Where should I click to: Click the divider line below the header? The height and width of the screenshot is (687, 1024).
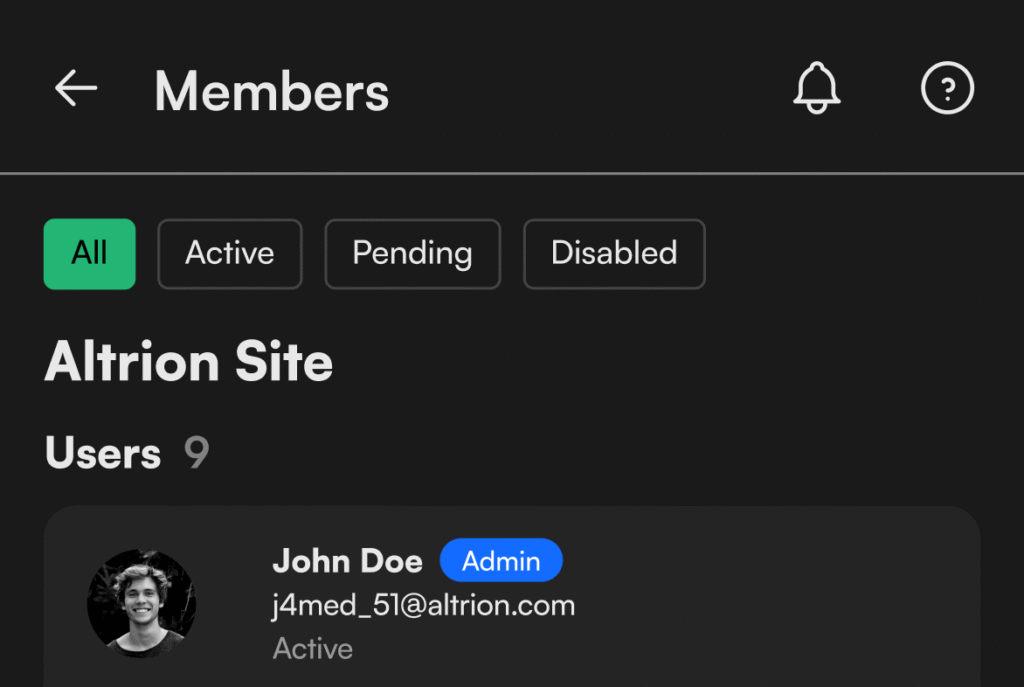[512, 174]
